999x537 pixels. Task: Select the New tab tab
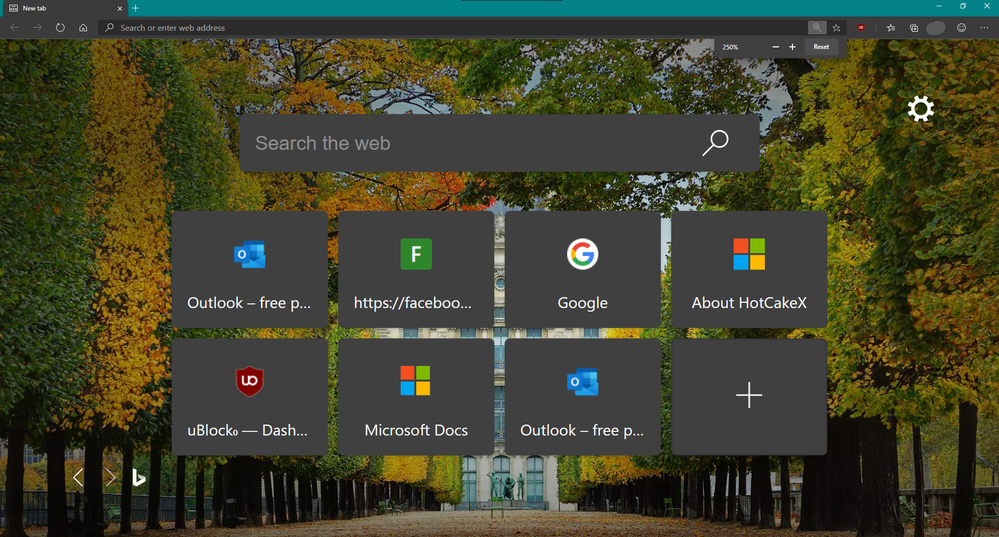click(x=64, y=8)
